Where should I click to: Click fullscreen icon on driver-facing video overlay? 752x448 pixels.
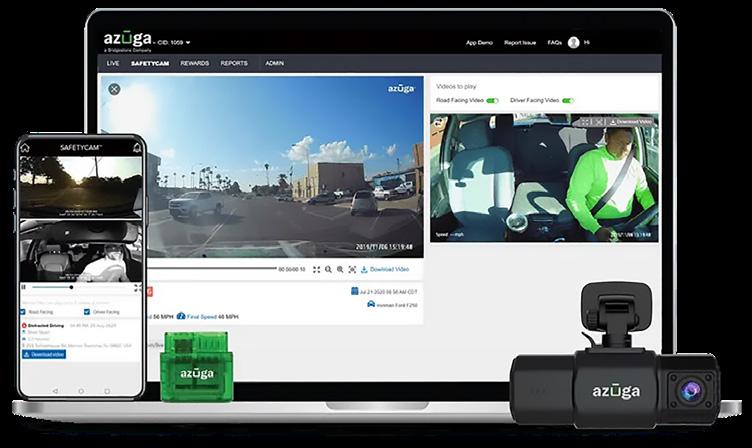click(x=585, y=122)
